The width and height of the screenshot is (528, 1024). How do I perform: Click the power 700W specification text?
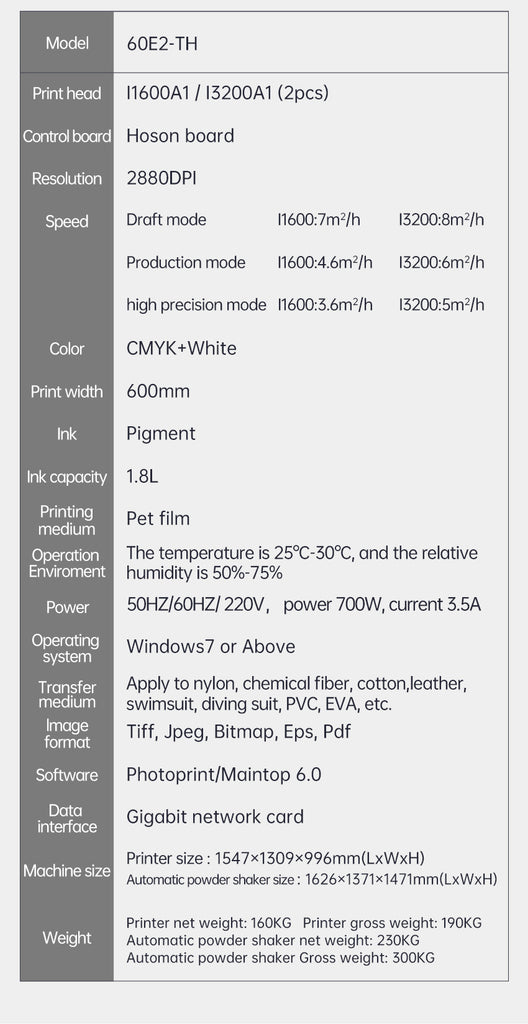(333, 605)
